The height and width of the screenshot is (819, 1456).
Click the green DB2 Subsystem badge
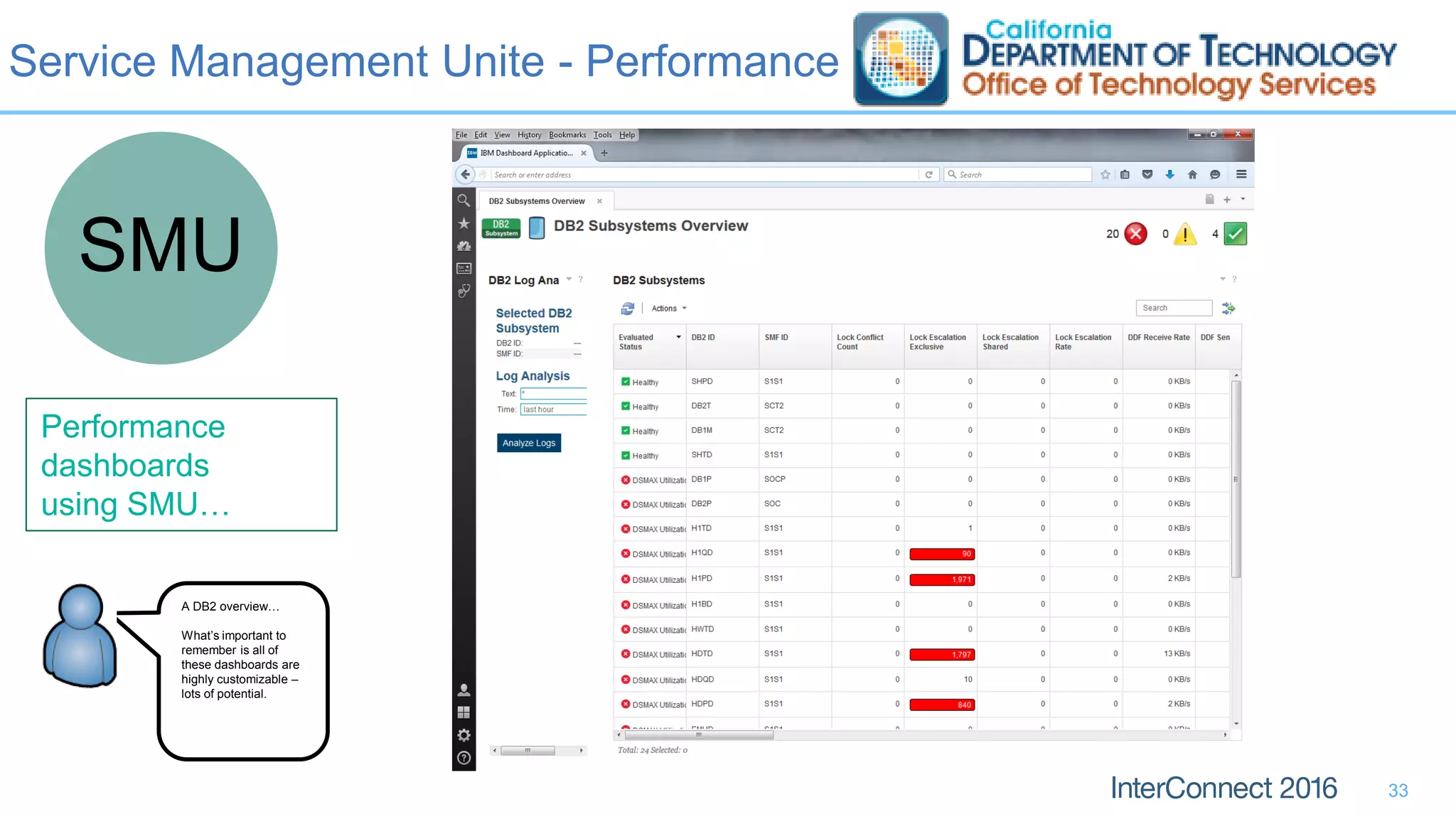501,228
